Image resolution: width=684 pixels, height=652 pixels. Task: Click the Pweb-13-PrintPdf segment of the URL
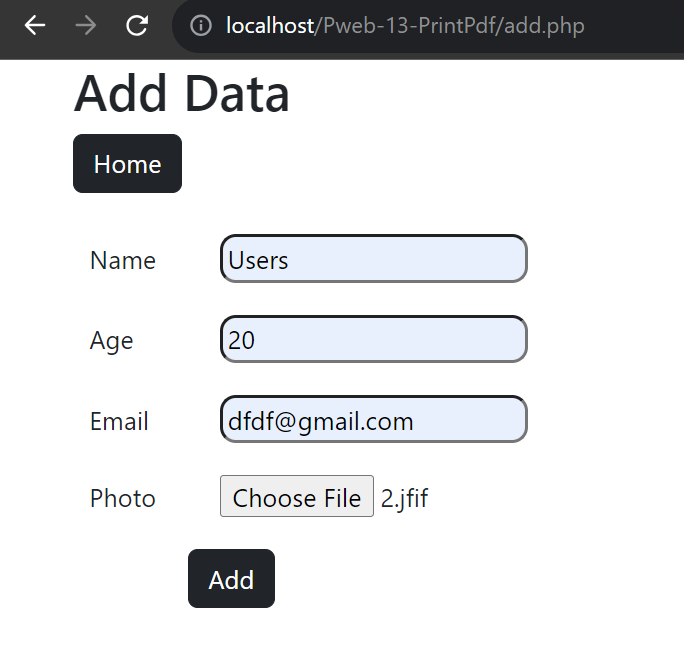point(410,25)
